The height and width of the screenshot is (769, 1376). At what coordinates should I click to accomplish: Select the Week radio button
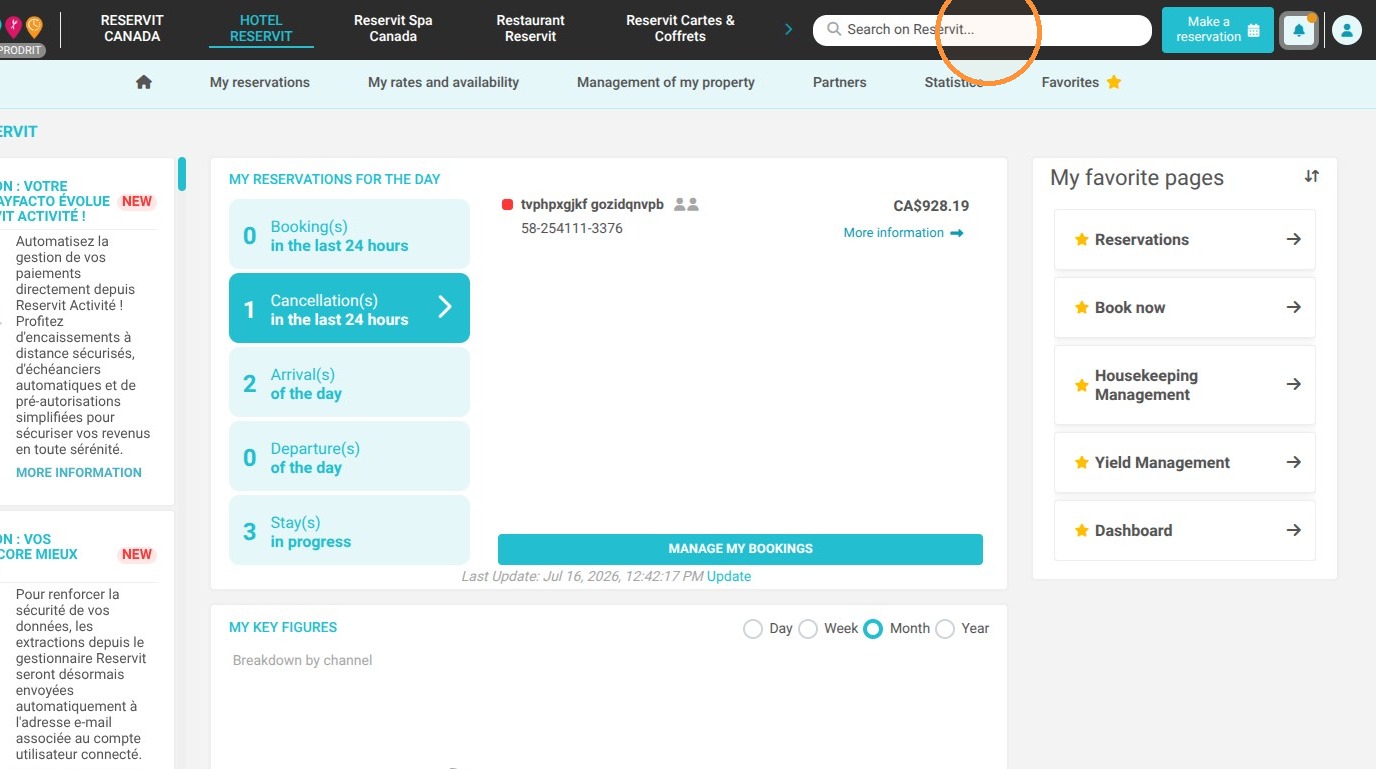pos(808,629)
